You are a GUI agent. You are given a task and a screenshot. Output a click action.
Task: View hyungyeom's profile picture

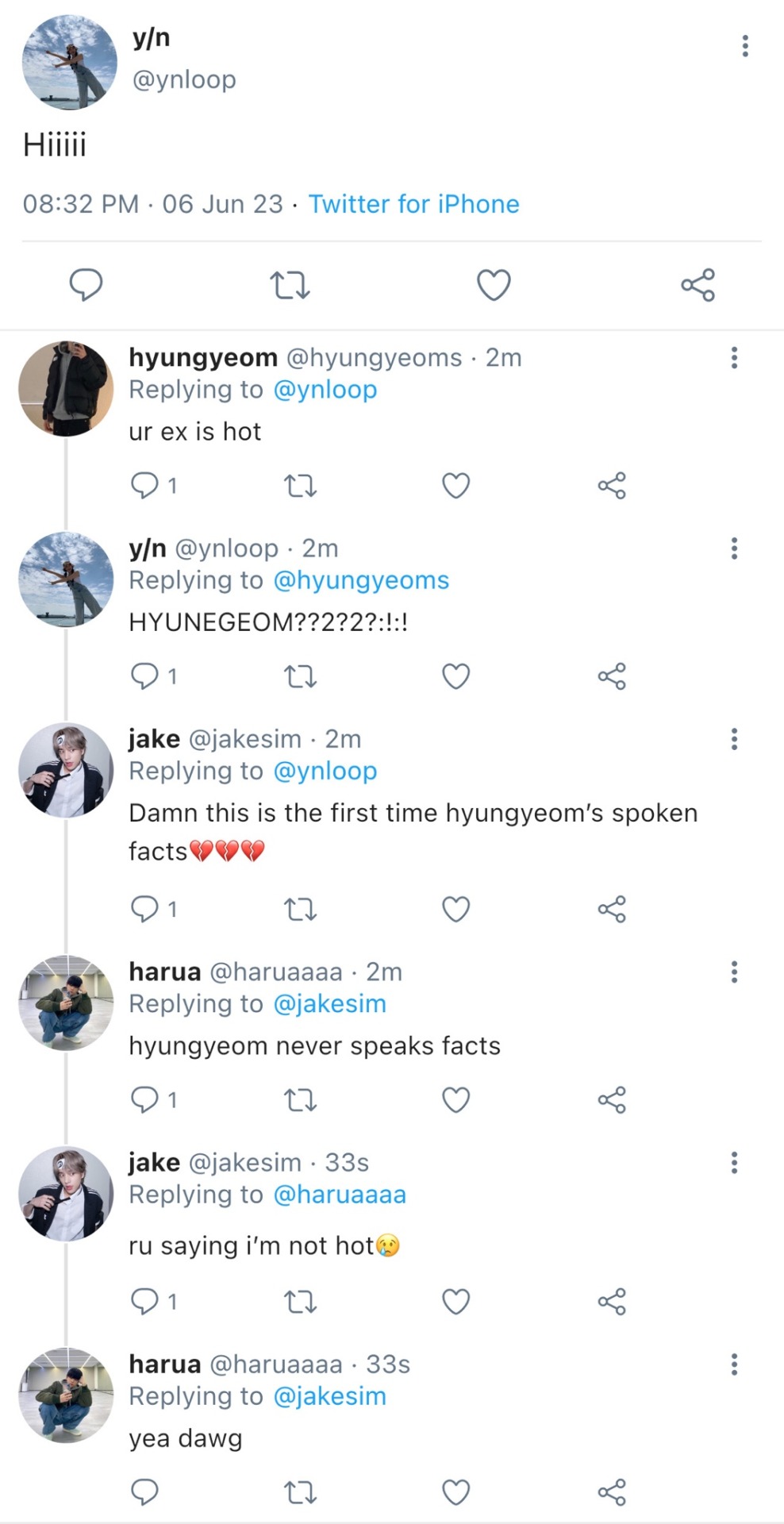(66, 389)
